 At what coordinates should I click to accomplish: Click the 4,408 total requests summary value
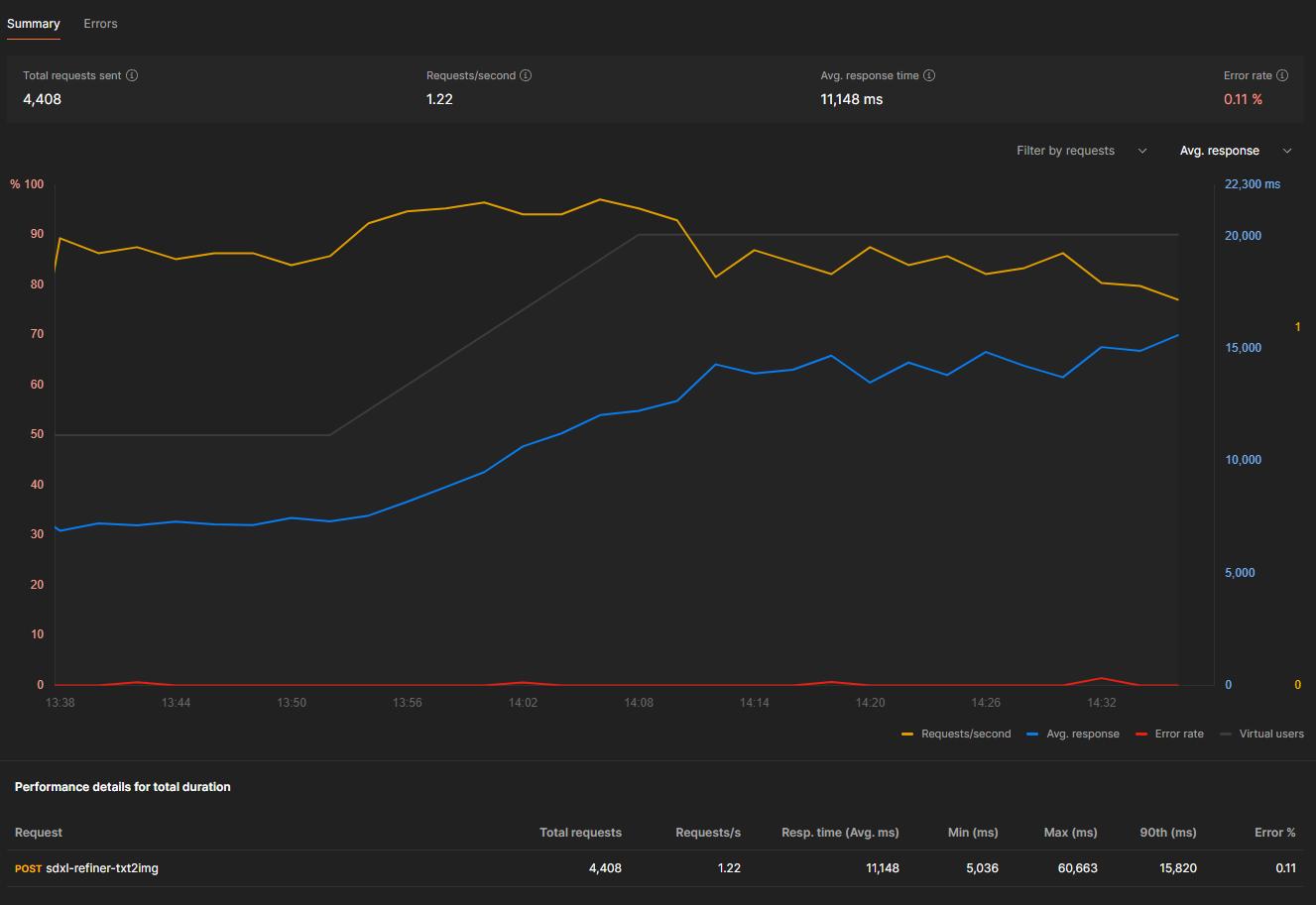tap(42, 99)
